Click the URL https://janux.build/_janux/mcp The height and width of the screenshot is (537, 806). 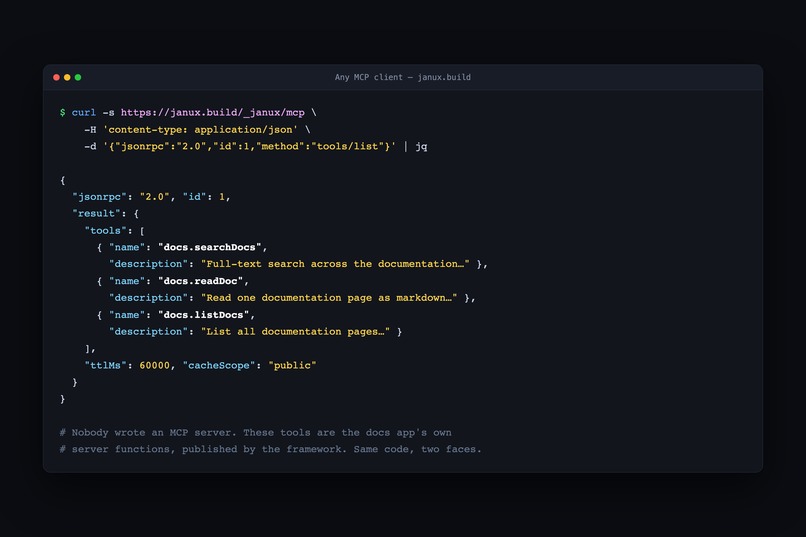coord(213,113)
